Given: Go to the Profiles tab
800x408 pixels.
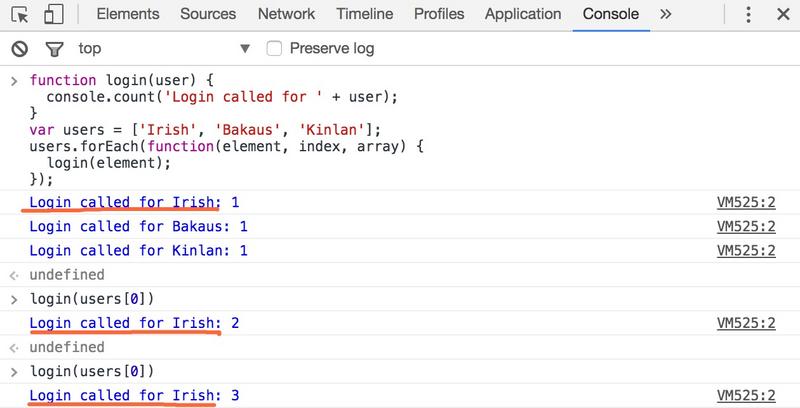Looking at the screenshot, I should click(x=439, y=14).
